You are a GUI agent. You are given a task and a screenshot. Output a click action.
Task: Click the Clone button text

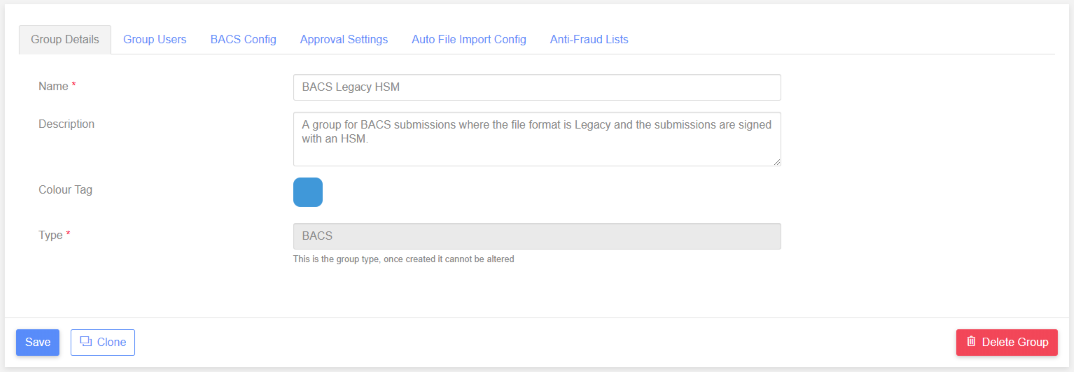tap(112, 343)
